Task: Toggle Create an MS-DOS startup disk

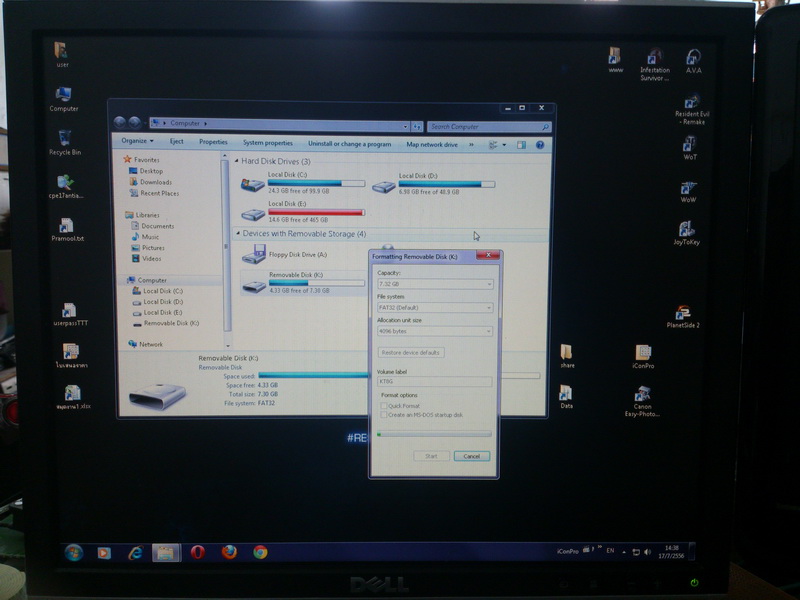Action: click(x=384, y=415)
